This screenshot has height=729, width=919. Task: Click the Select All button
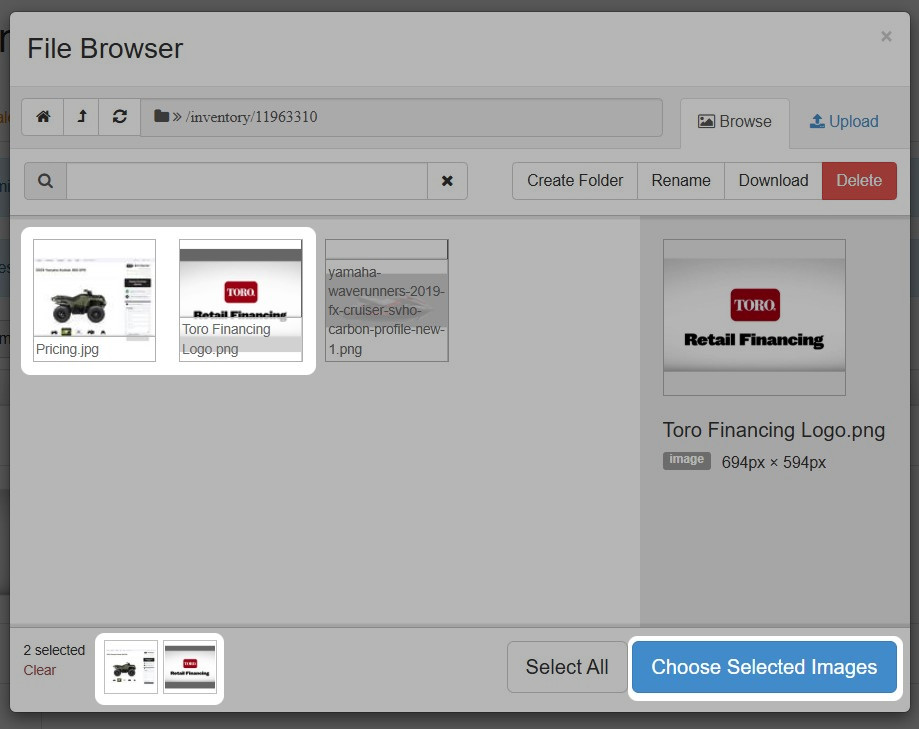[567, 667]
